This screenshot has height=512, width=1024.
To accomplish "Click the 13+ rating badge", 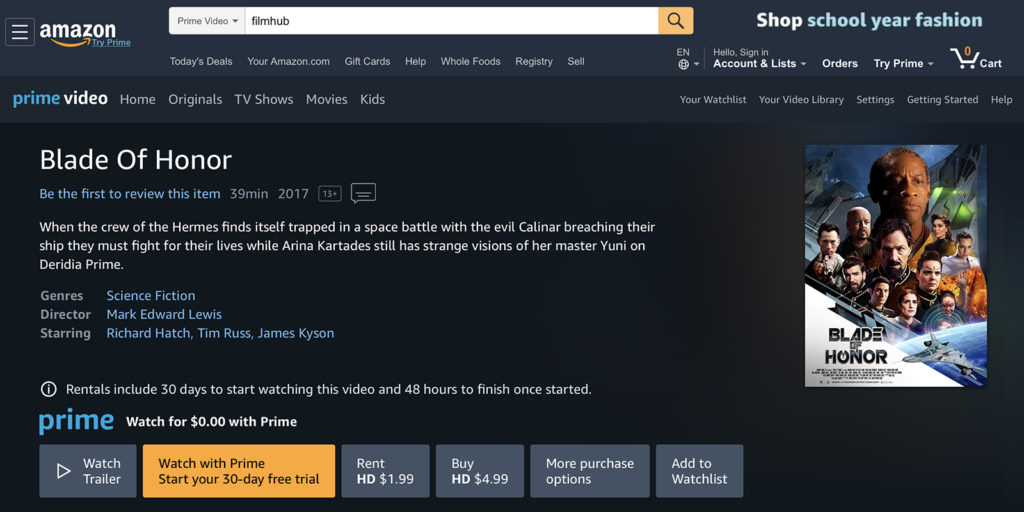I will click(330, 194).
